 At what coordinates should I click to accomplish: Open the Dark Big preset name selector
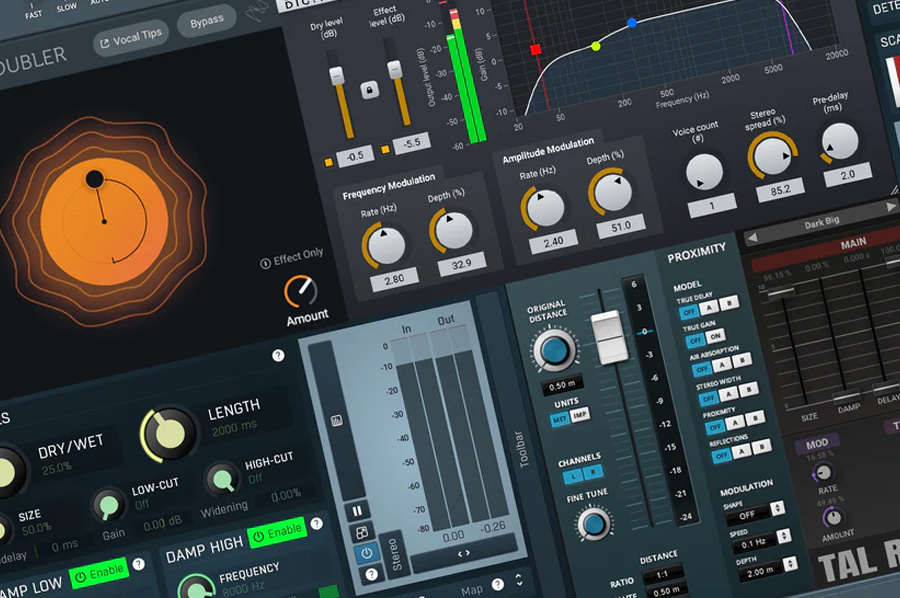pyautogui.click(x=821, y=222)
